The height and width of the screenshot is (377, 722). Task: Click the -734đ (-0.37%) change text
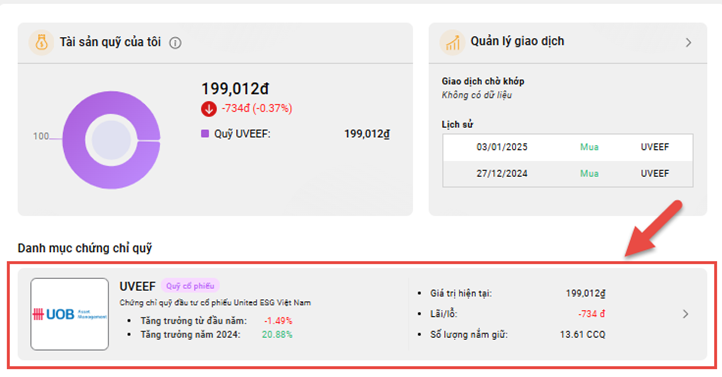257,109
